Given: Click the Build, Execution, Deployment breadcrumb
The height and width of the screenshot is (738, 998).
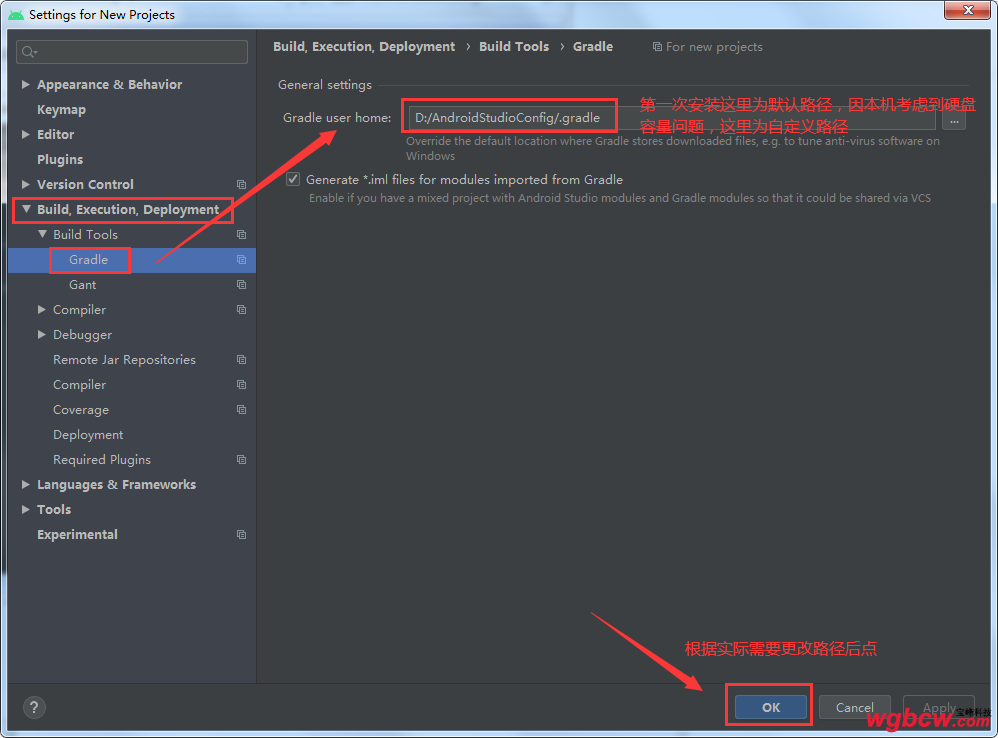Looking at the screenshot, I should pos(364,46).
